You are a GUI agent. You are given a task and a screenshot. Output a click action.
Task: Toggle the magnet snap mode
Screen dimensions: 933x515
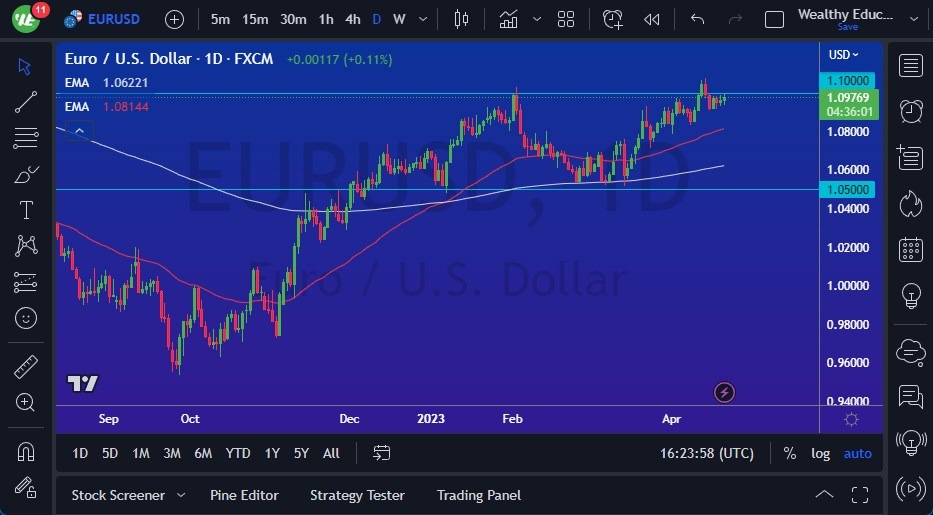[x=26, y=451]
